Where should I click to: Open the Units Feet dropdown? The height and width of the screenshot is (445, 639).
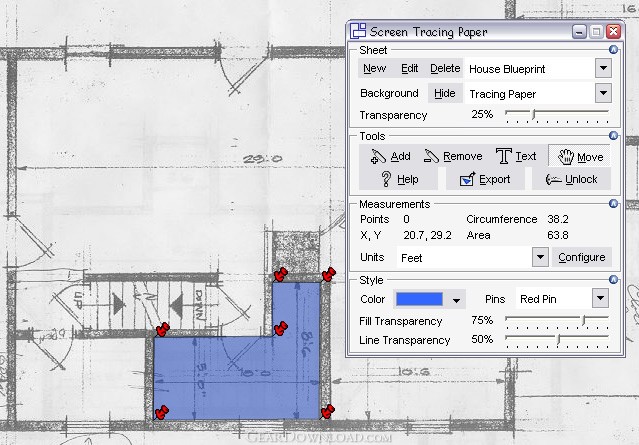pyautogui.click(x=540, y=258)
